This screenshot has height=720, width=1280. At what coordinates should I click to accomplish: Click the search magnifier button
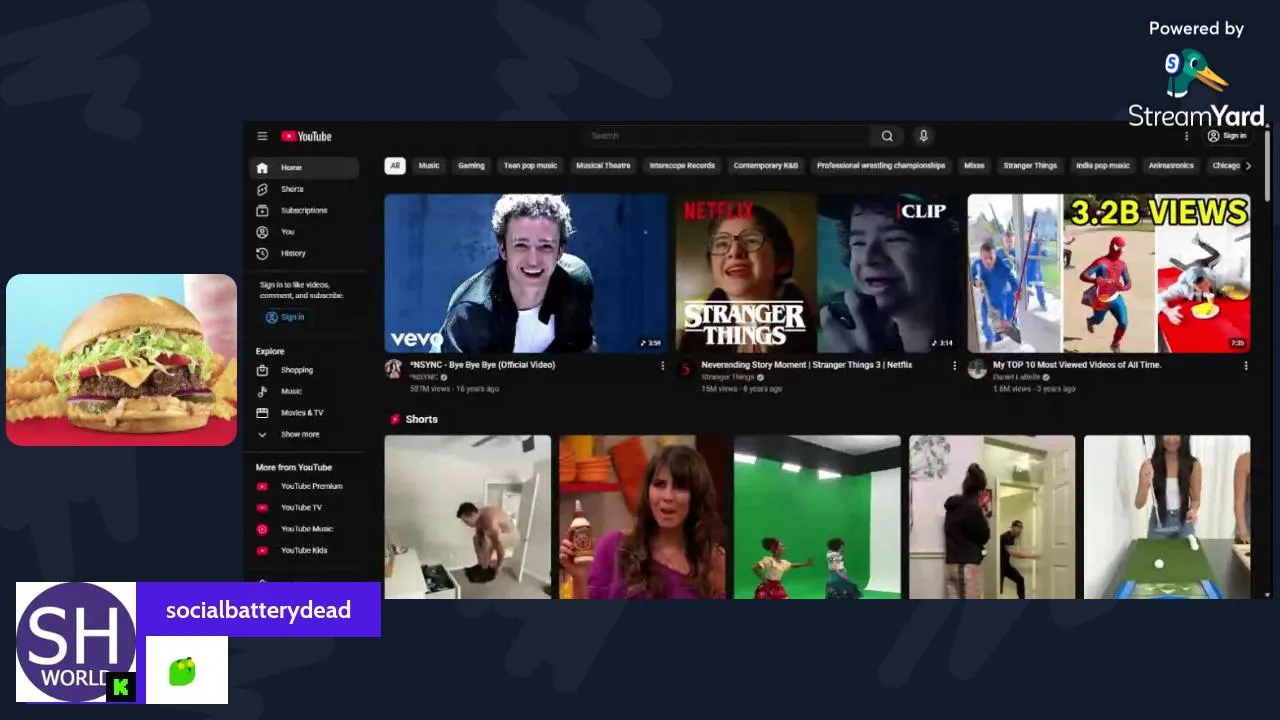(887, 136)
